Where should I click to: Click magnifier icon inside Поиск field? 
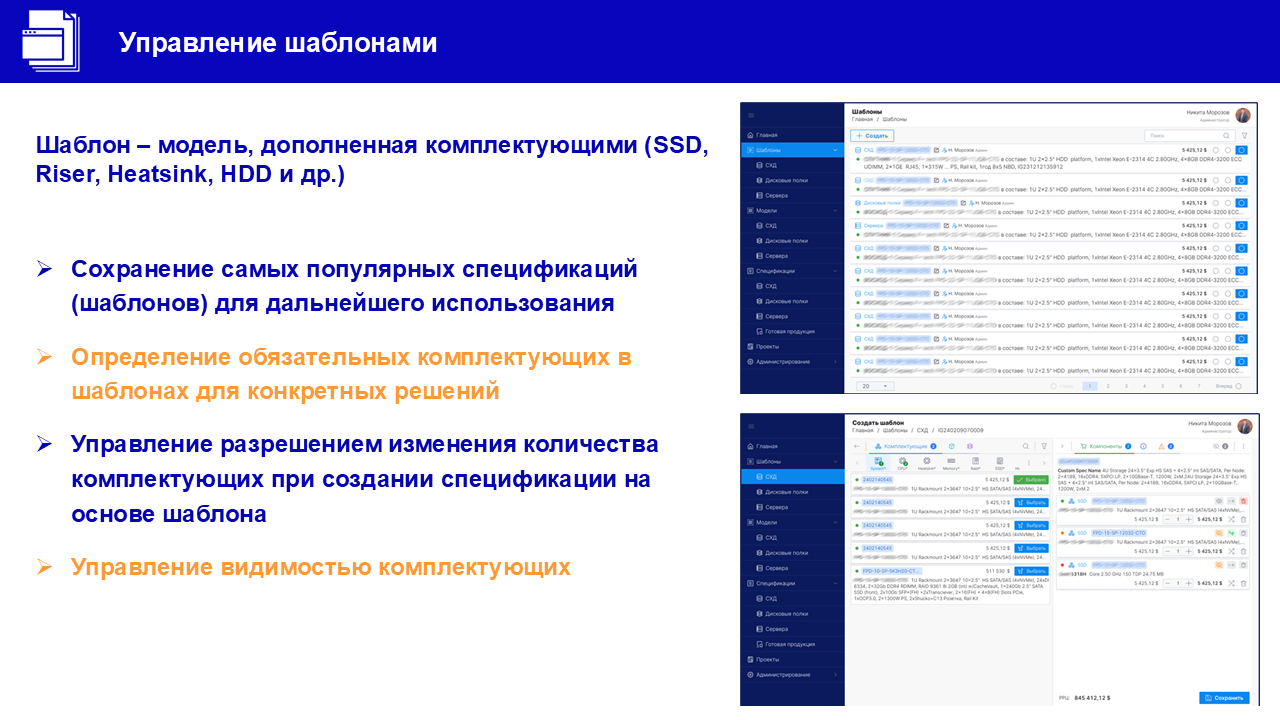point(1226,136)
